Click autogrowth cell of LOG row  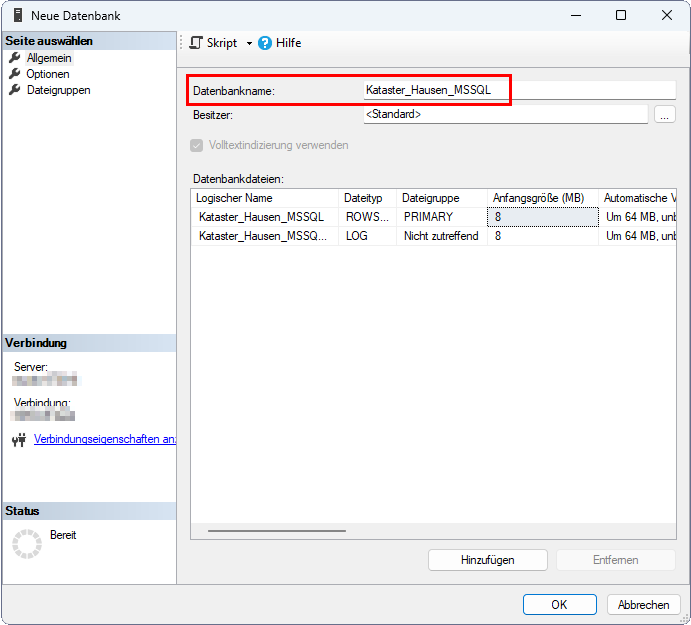click(637, 236)
